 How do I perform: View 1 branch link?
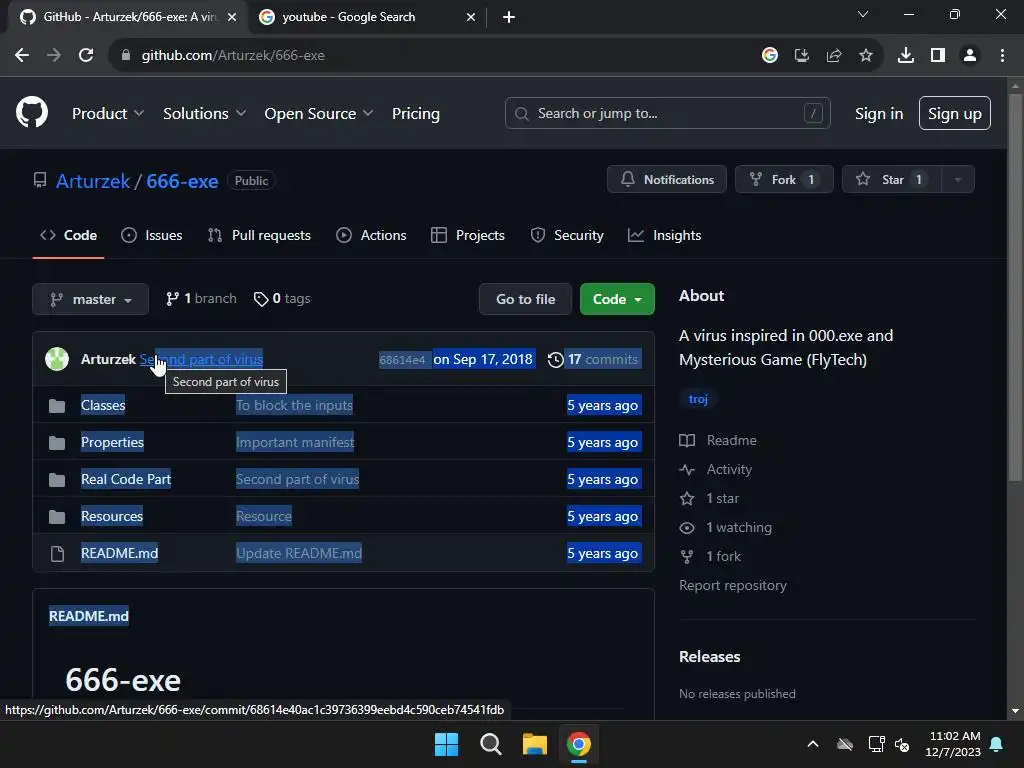201,298
